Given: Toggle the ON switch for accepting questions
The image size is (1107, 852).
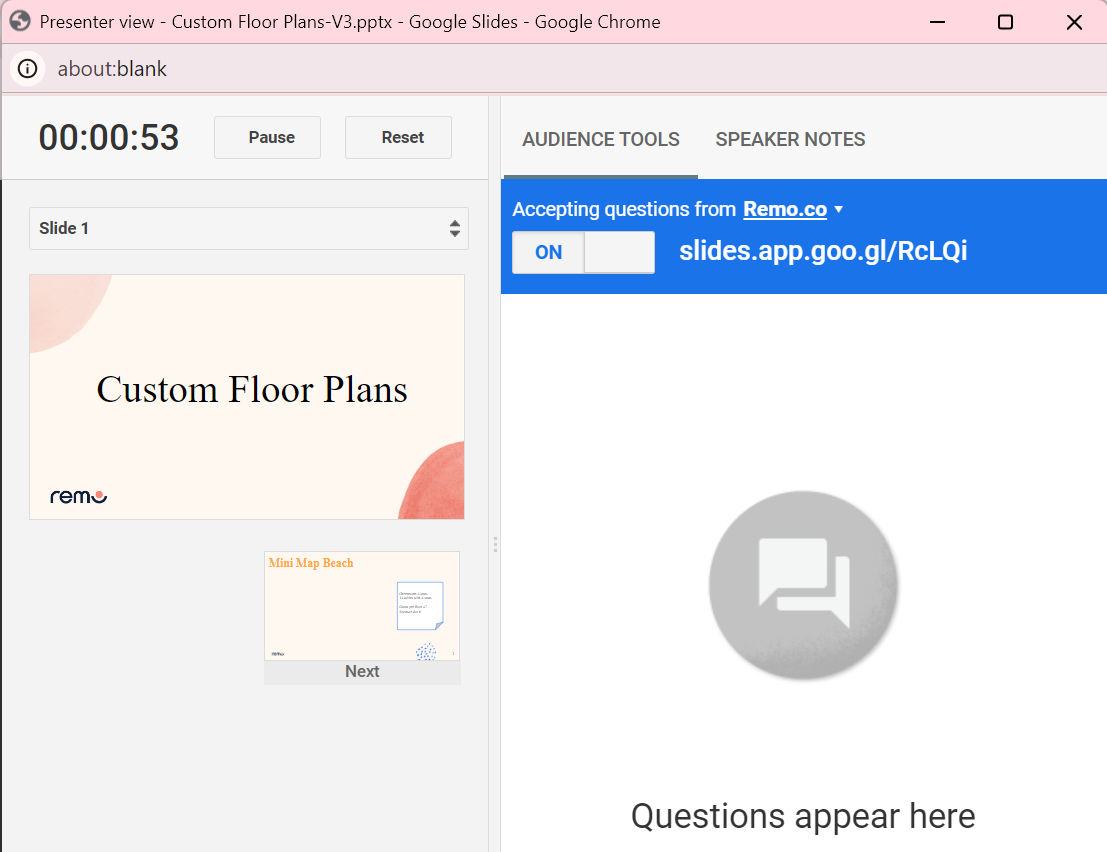Looking at the screenshot, I should 583,252.
